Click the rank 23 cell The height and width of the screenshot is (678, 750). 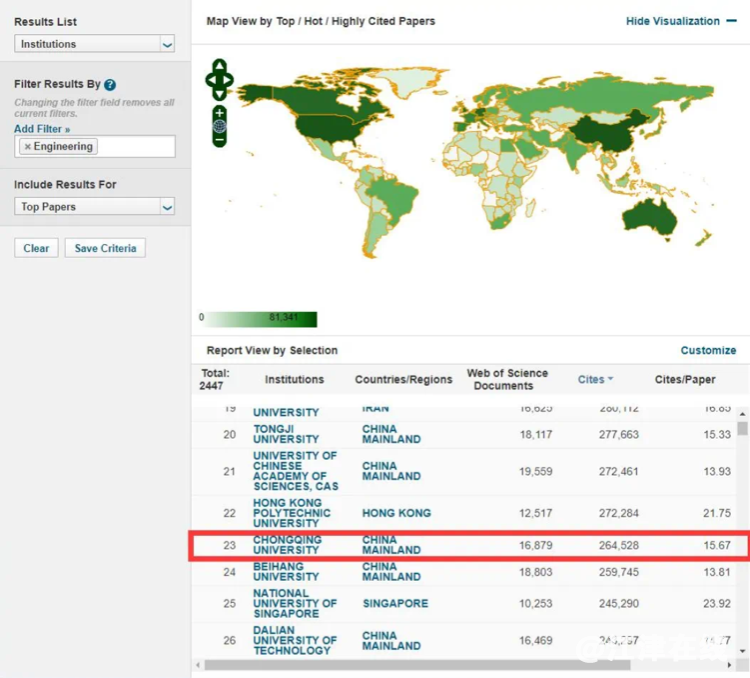230,545
